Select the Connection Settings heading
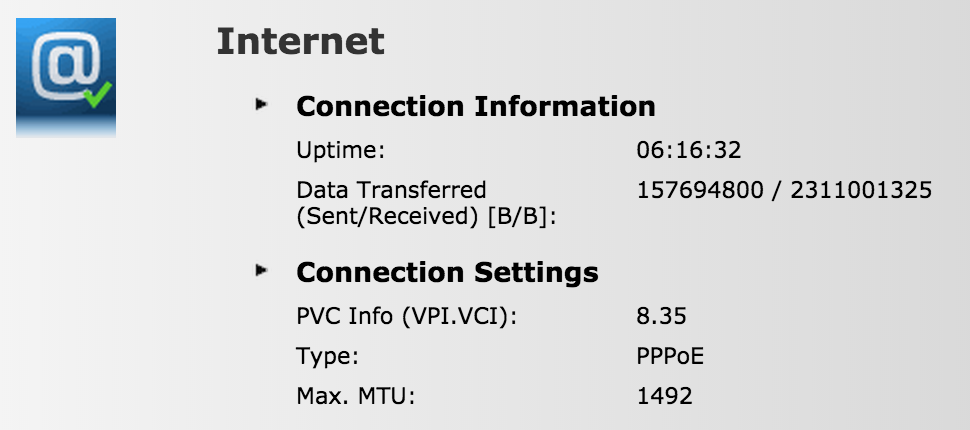 [447, 272]
